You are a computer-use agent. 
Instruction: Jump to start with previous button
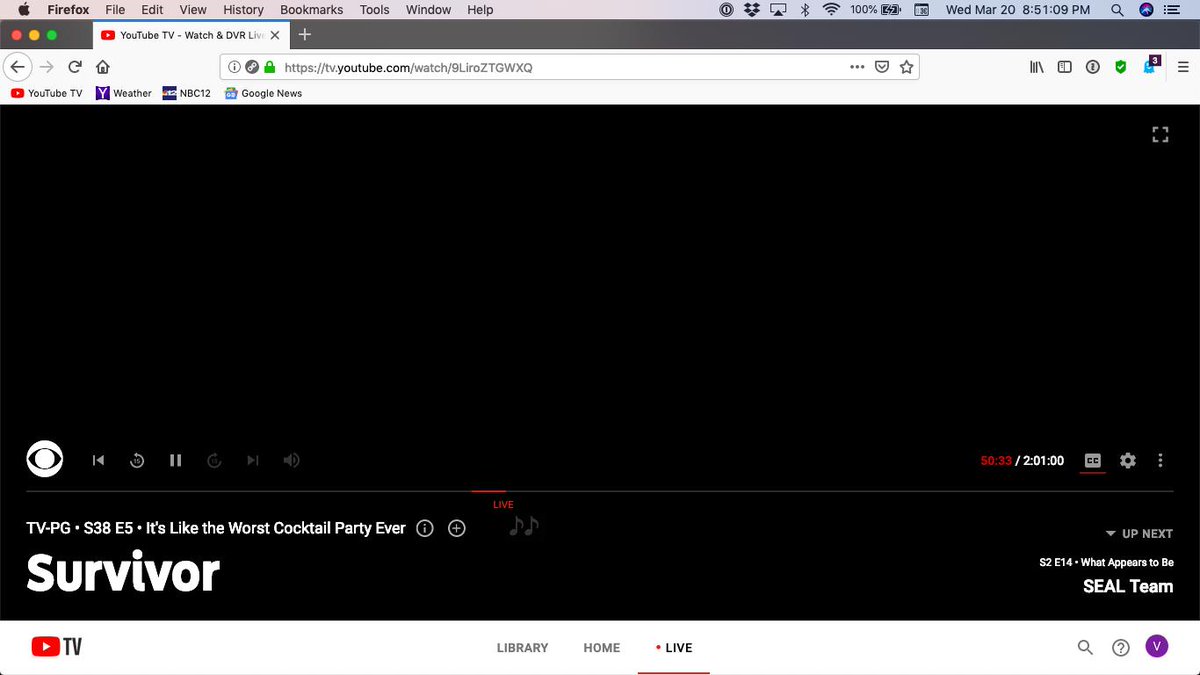98,460
